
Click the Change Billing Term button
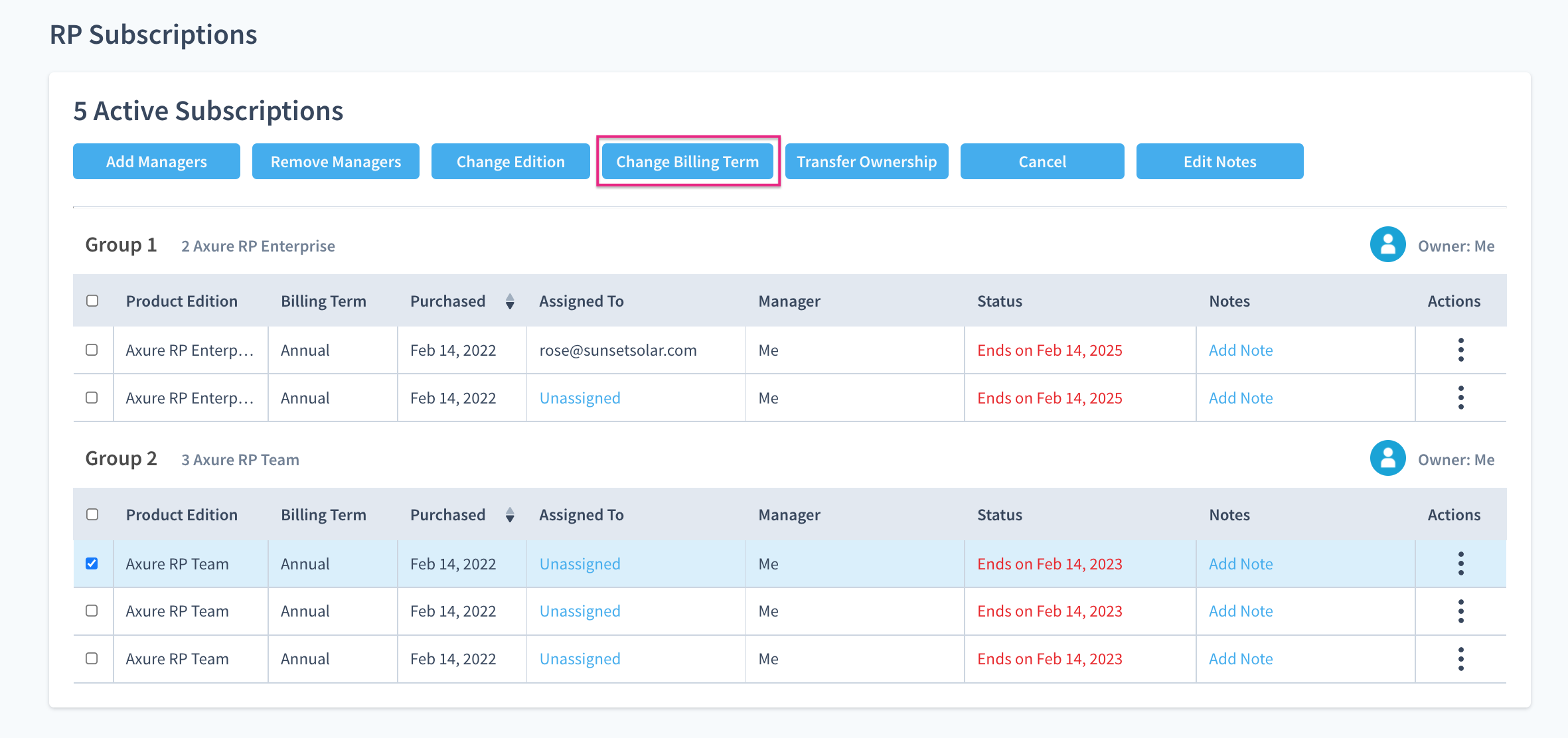click(x=687, y=161)
